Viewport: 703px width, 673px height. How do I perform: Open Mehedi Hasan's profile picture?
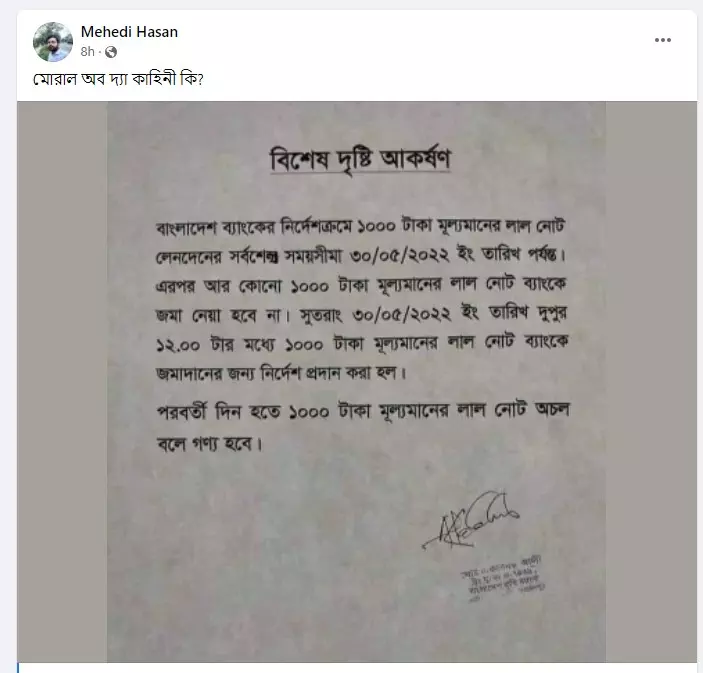(53, 42)
